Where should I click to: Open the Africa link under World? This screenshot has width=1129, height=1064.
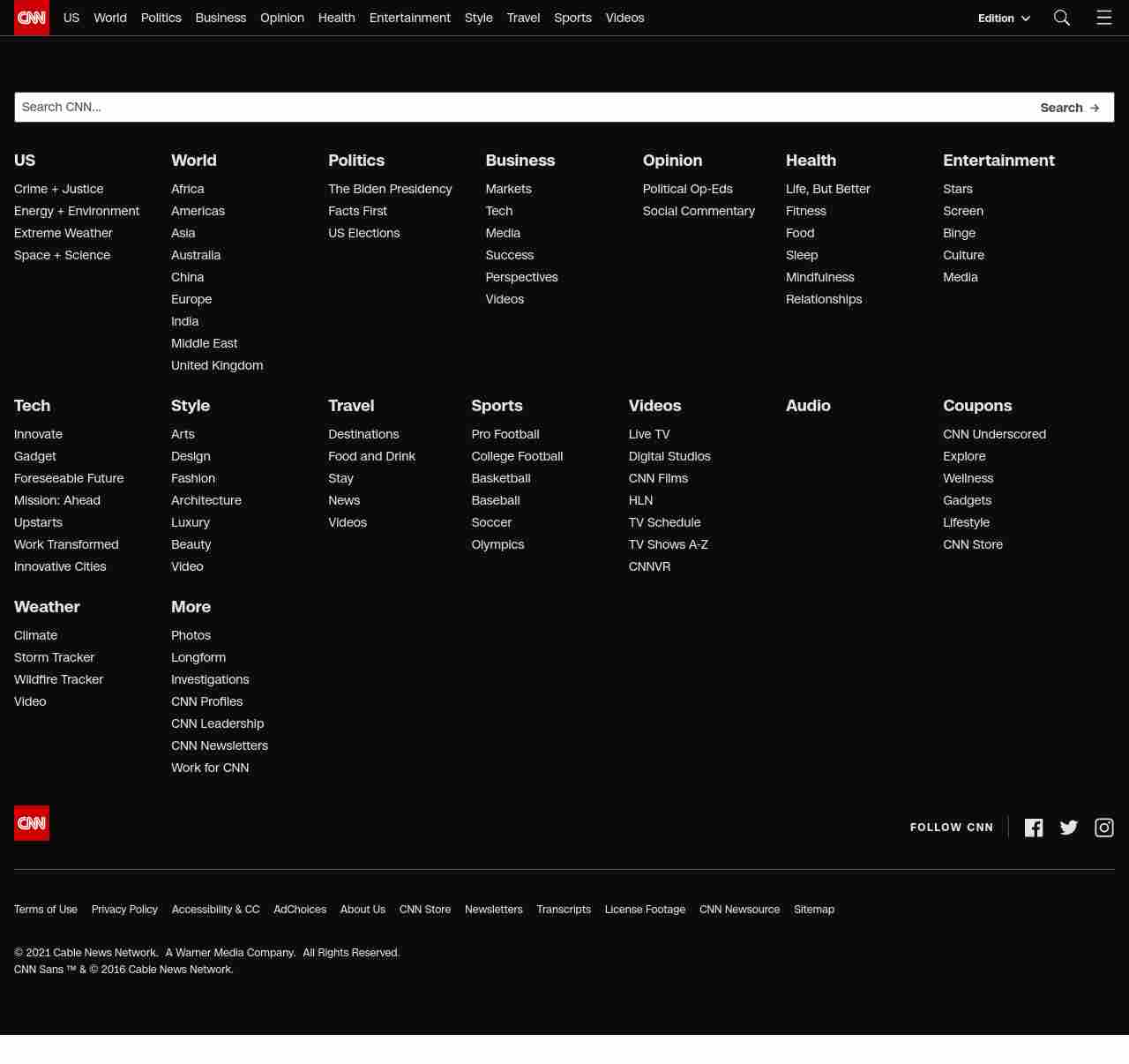tap(188, 189)
